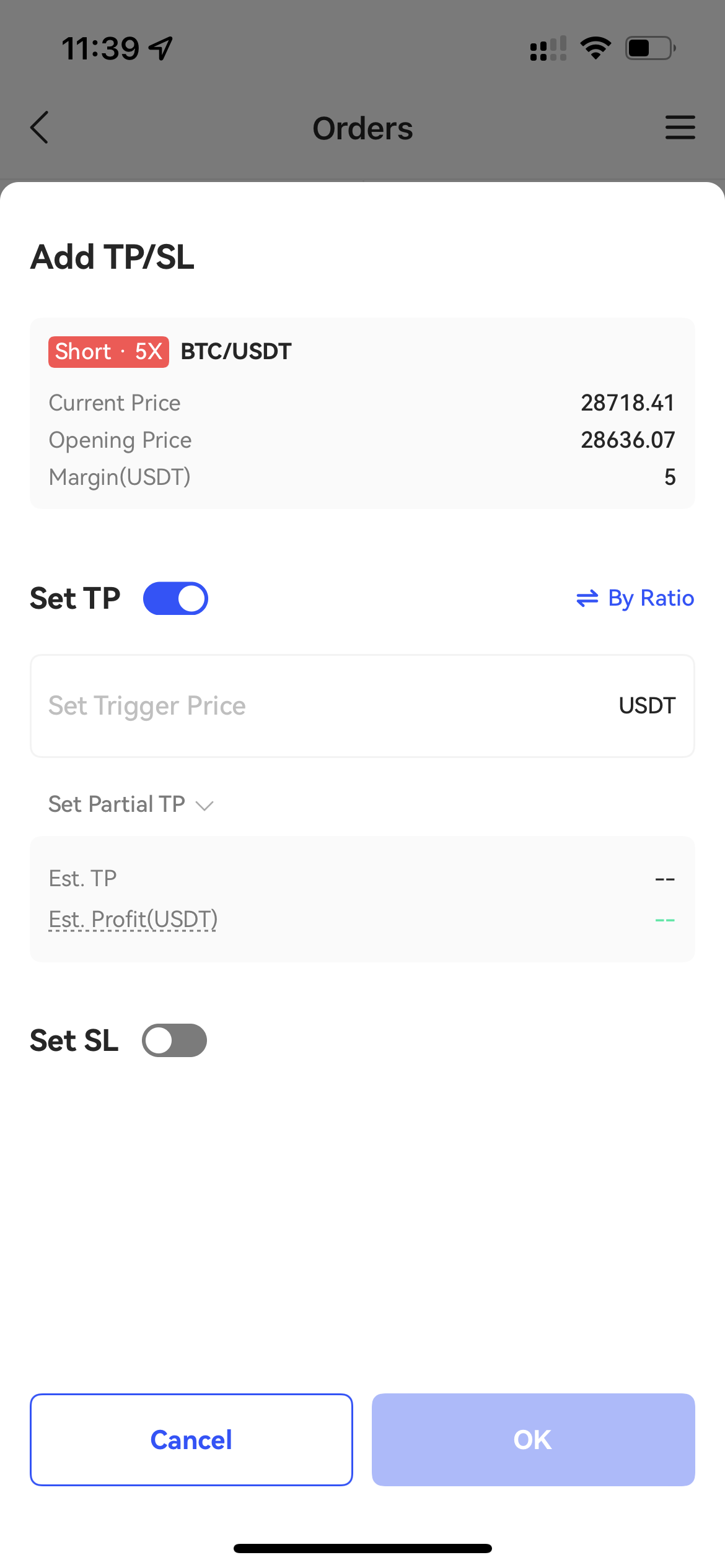
Task: Click the Cancel button
Action: [x=191, y=1440]
